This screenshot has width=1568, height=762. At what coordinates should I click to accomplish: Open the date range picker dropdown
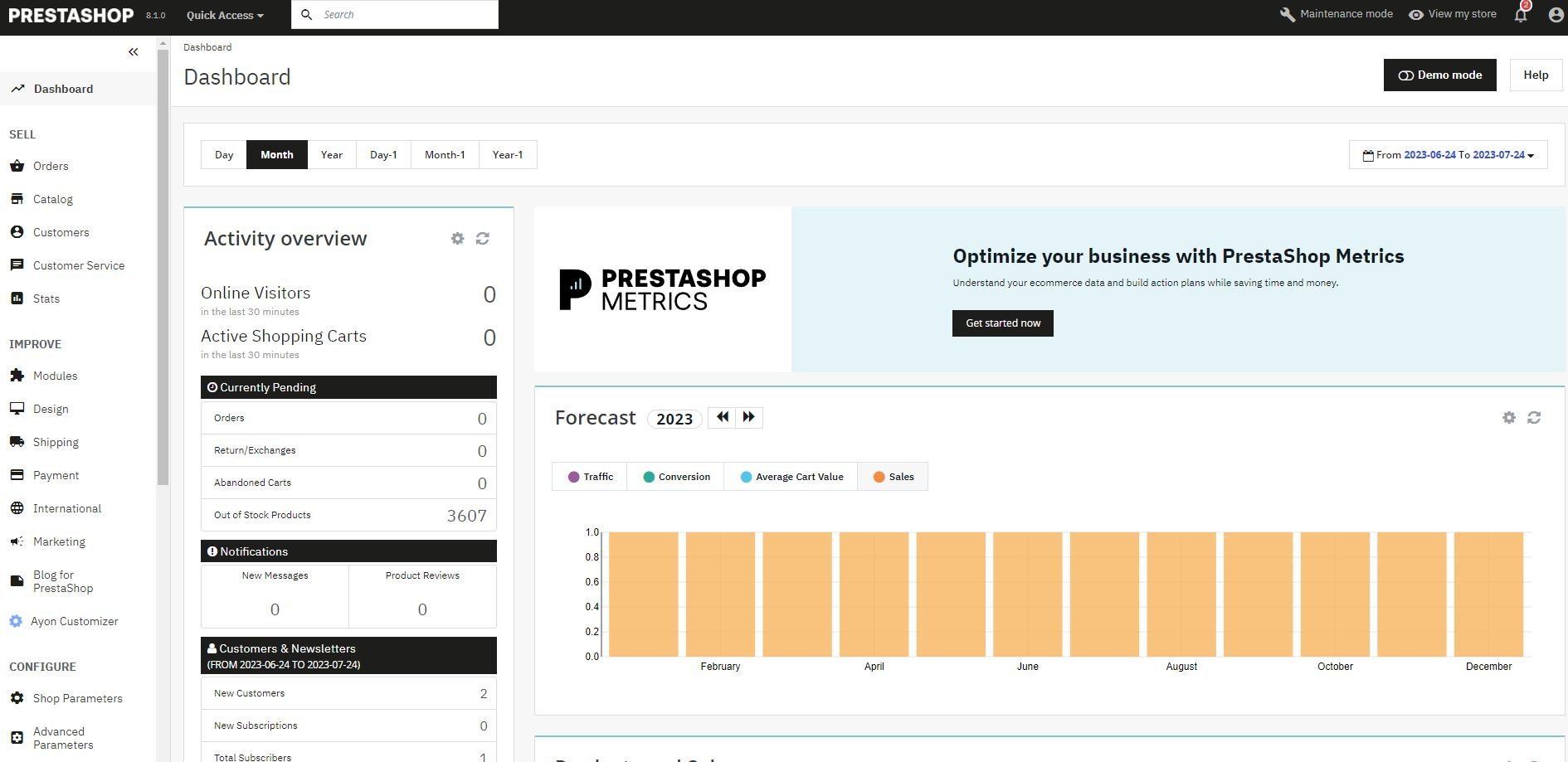click(x=1448, y=155)
